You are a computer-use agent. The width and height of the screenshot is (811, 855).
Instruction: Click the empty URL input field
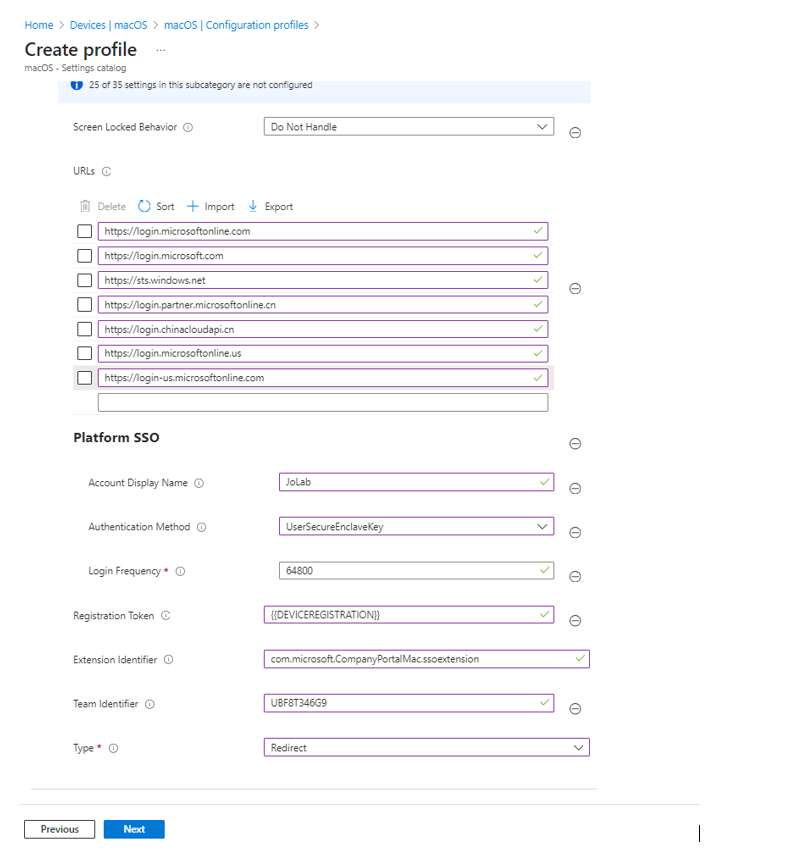322,403
